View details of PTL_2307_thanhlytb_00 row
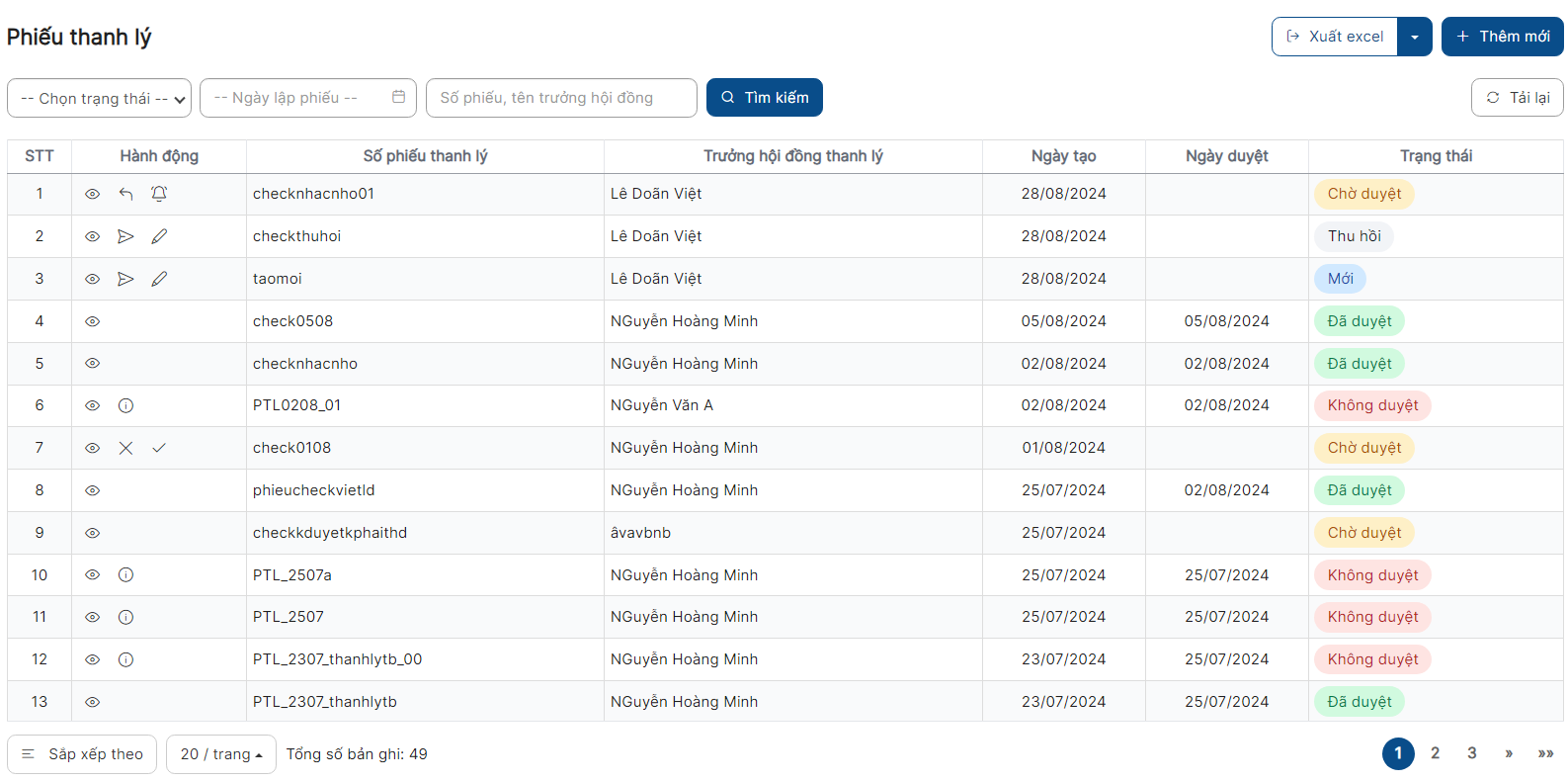Screen dimensions: 1568x782 tap(92, 659)
